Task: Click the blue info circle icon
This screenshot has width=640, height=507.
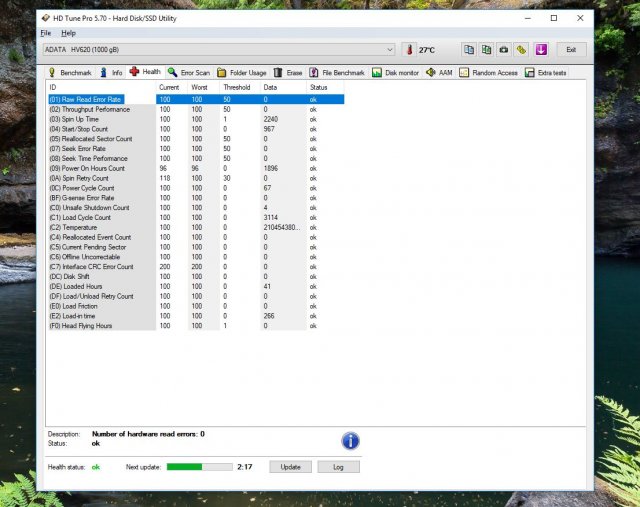Action: click(350, 441)
